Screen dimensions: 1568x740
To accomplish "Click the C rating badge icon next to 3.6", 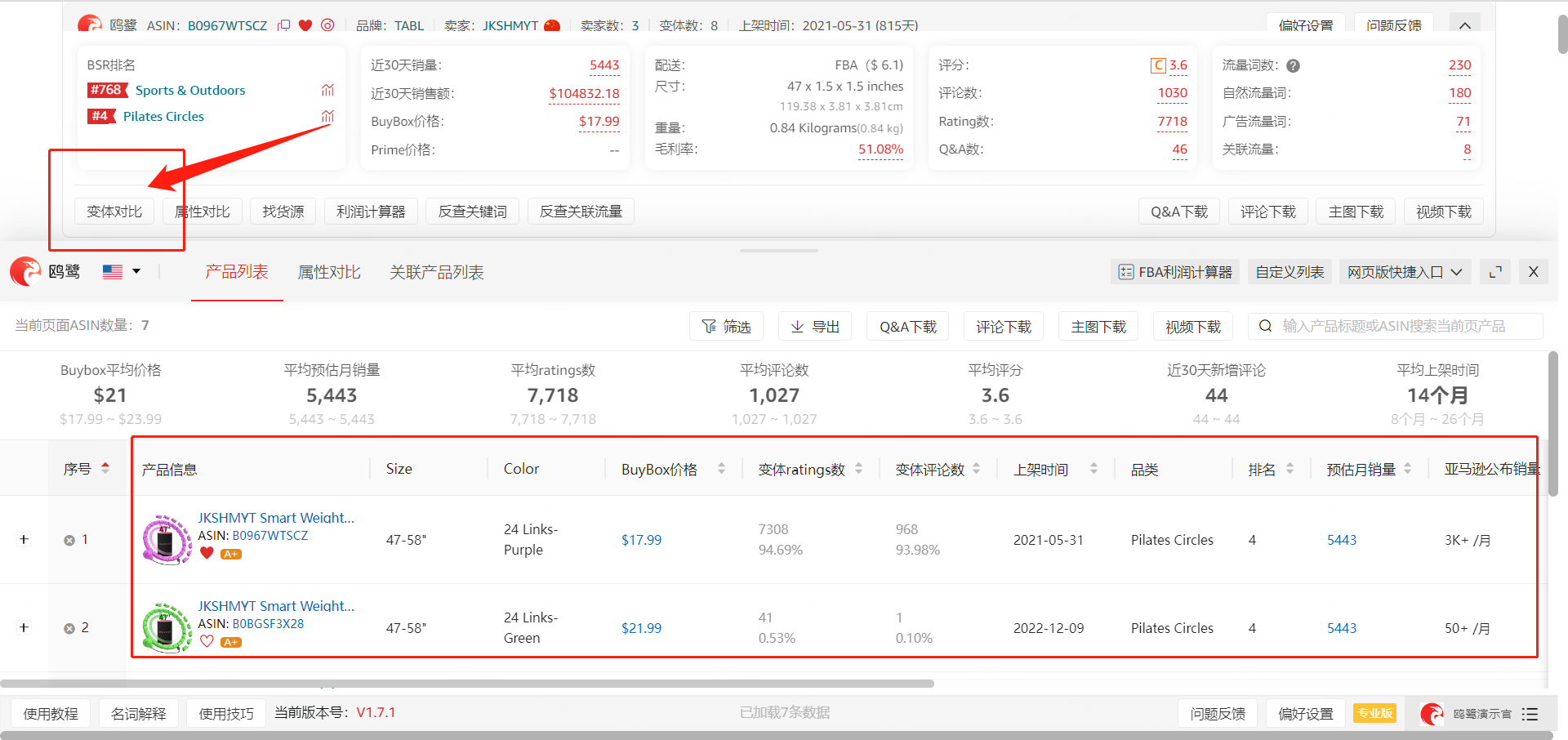I will pos(1159,65).
